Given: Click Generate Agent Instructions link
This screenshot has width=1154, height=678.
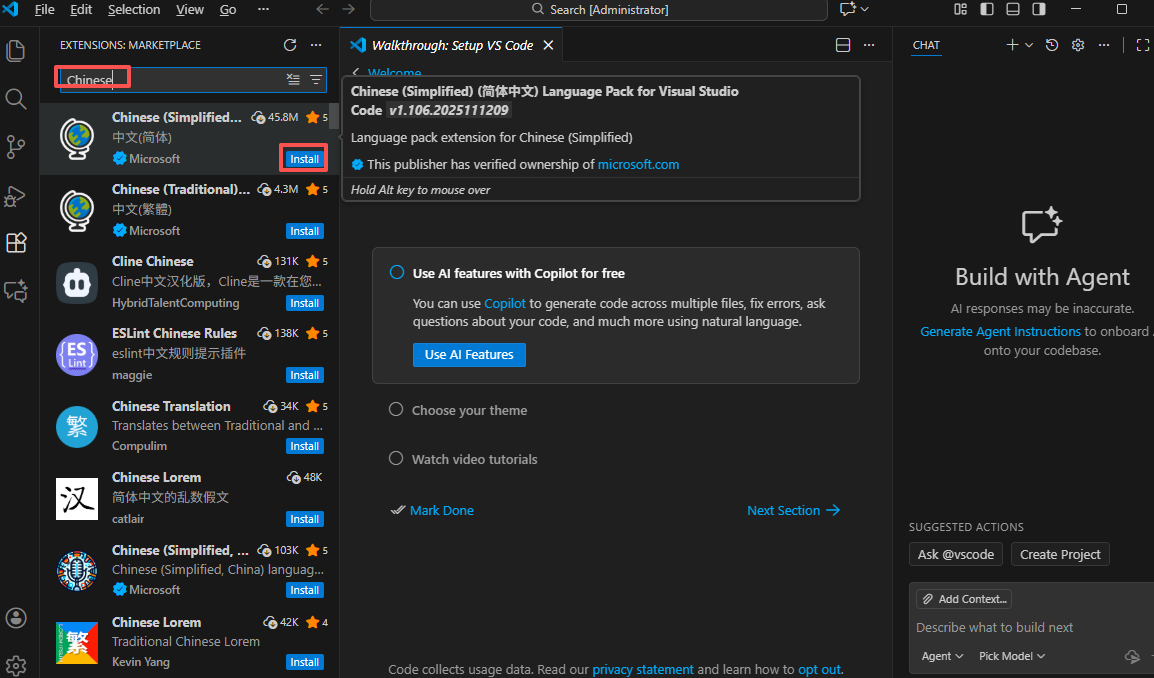Looking at the screenshot, I should coord(1000,331).
